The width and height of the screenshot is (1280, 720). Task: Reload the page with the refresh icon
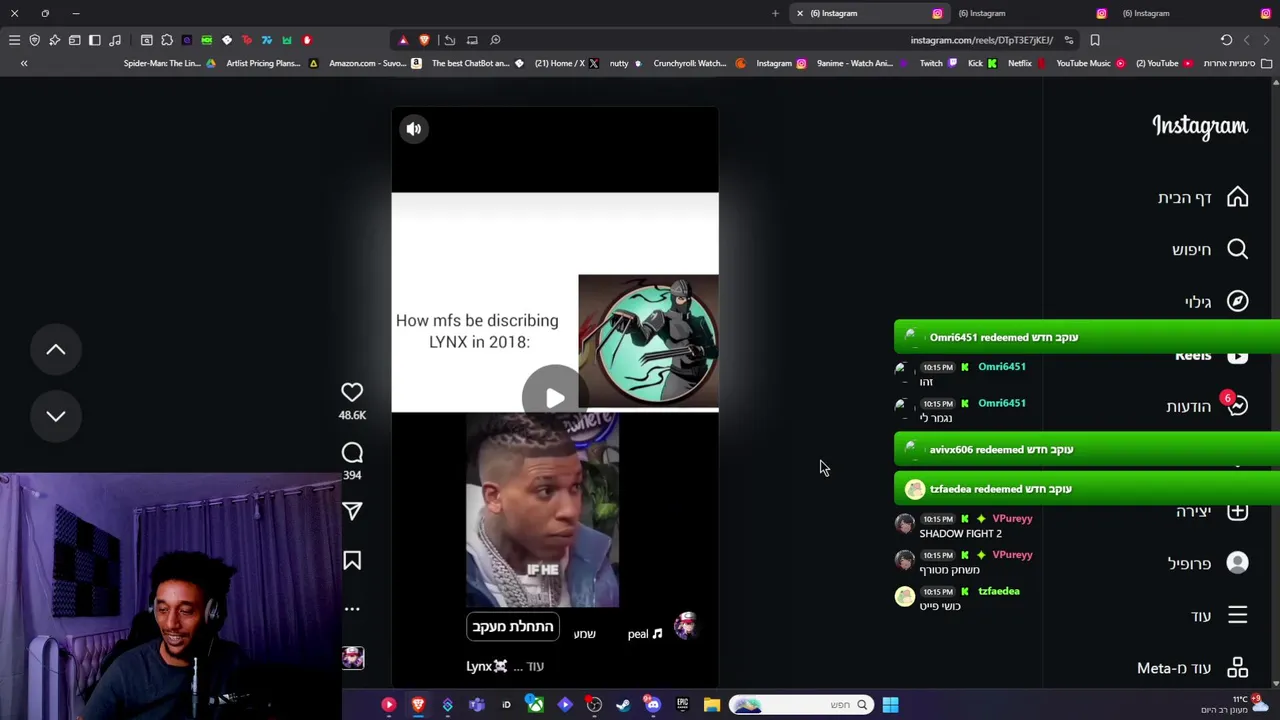click(x=1227, y=40)
